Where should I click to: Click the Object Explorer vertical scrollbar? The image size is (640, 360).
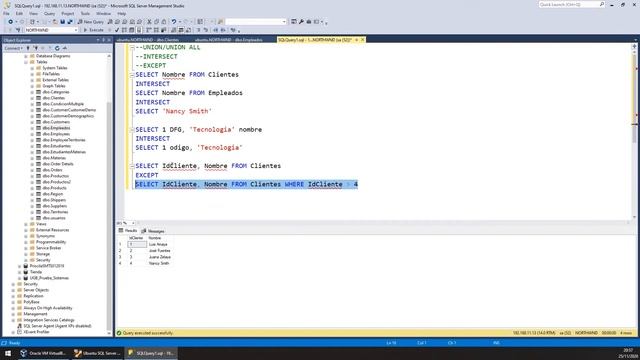pos(109,194)
